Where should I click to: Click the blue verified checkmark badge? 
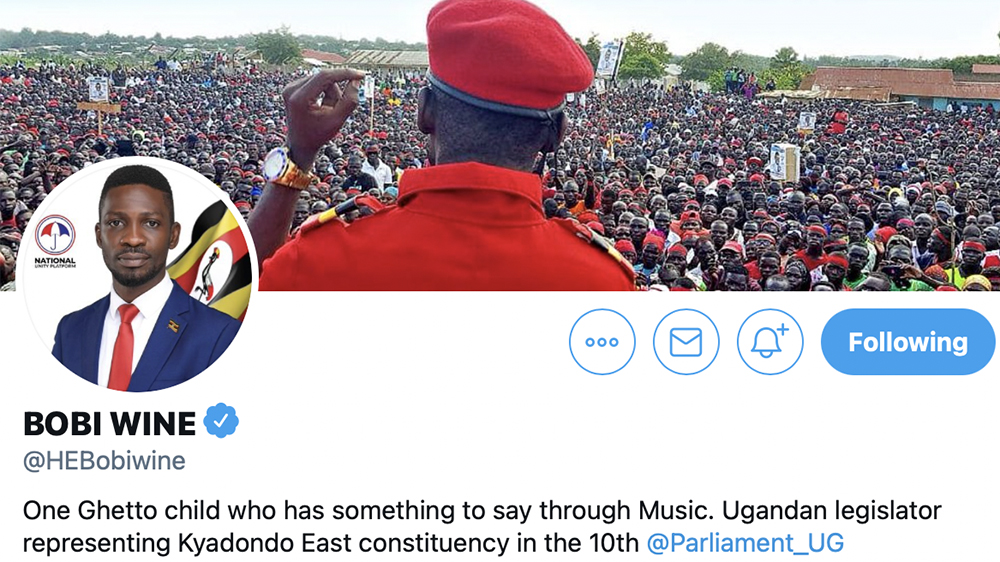coord(221,421)
